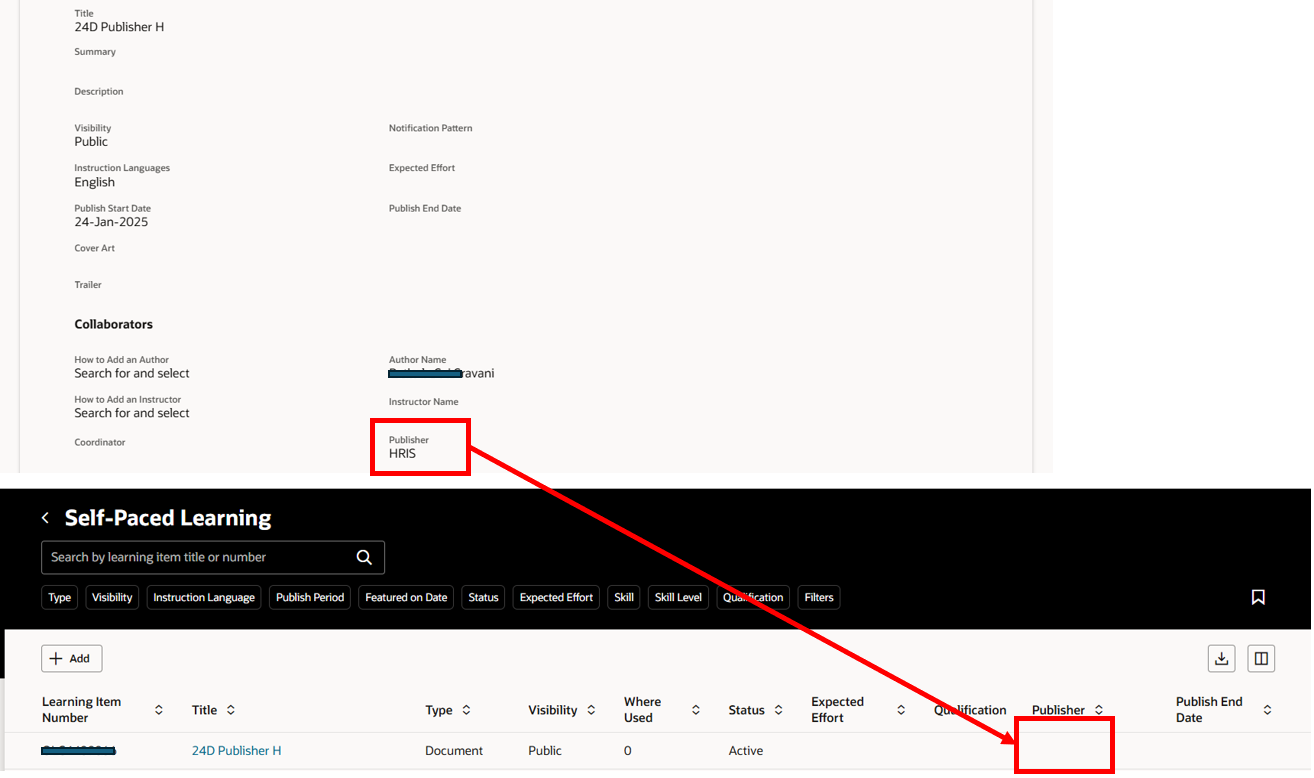Open the Featured on Date filter chip
Screen dimensions: 1314x778
coord(406,597)
